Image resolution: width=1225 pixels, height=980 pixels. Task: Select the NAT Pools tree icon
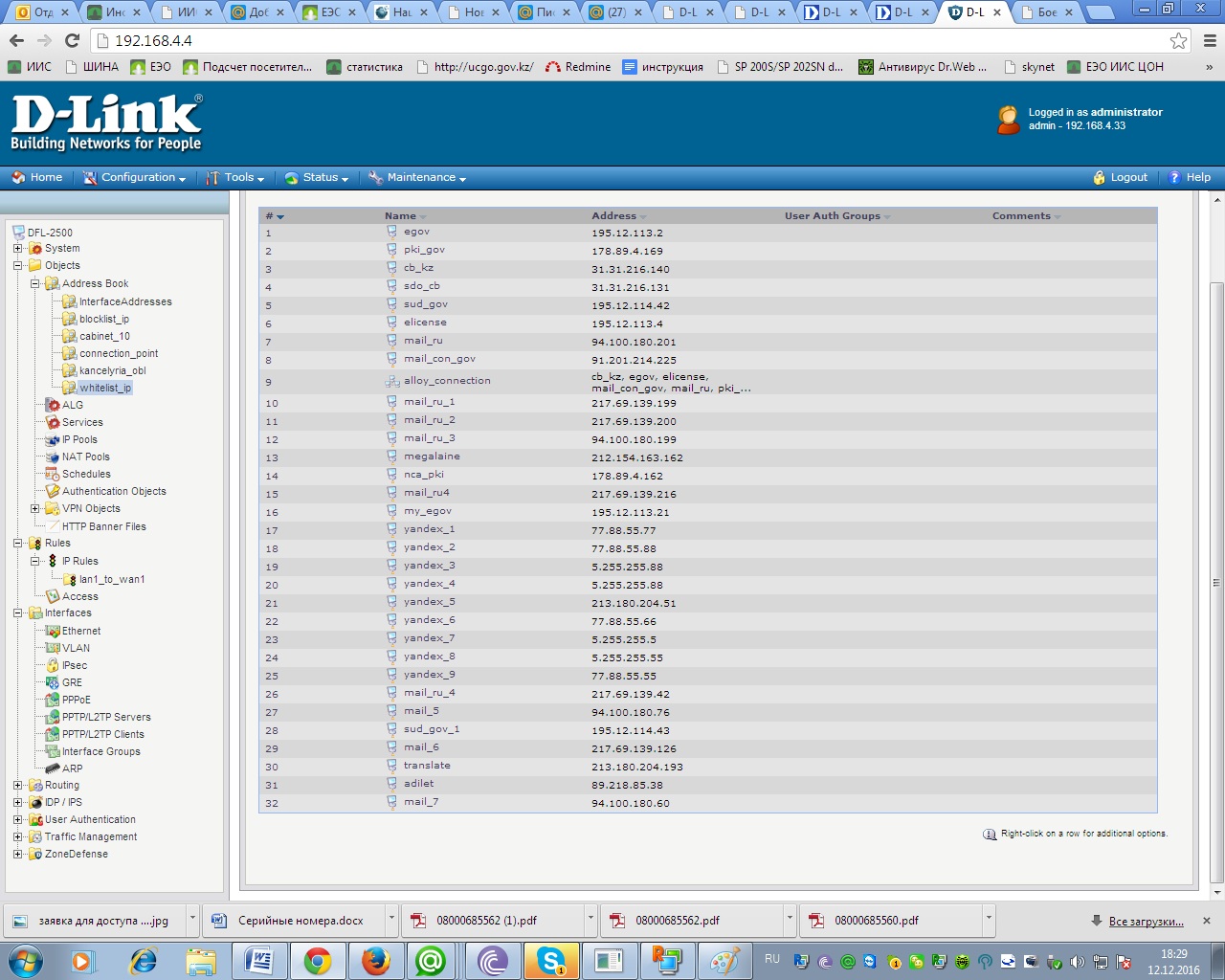pyautogui.click(x=54, y=457)
